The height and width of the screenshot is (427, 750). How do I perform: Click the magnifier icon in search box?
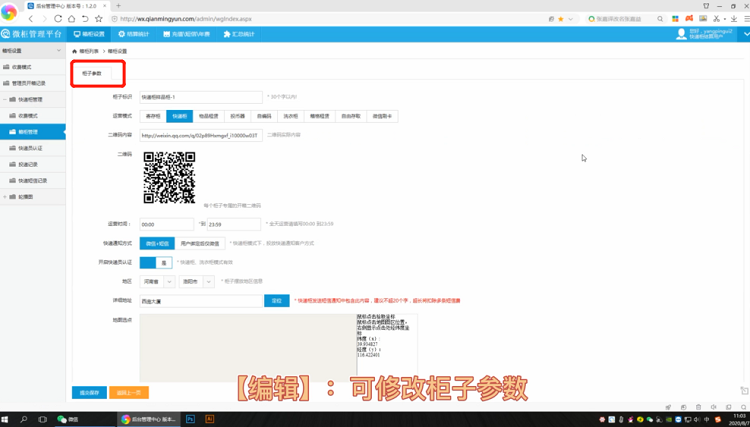660,19
